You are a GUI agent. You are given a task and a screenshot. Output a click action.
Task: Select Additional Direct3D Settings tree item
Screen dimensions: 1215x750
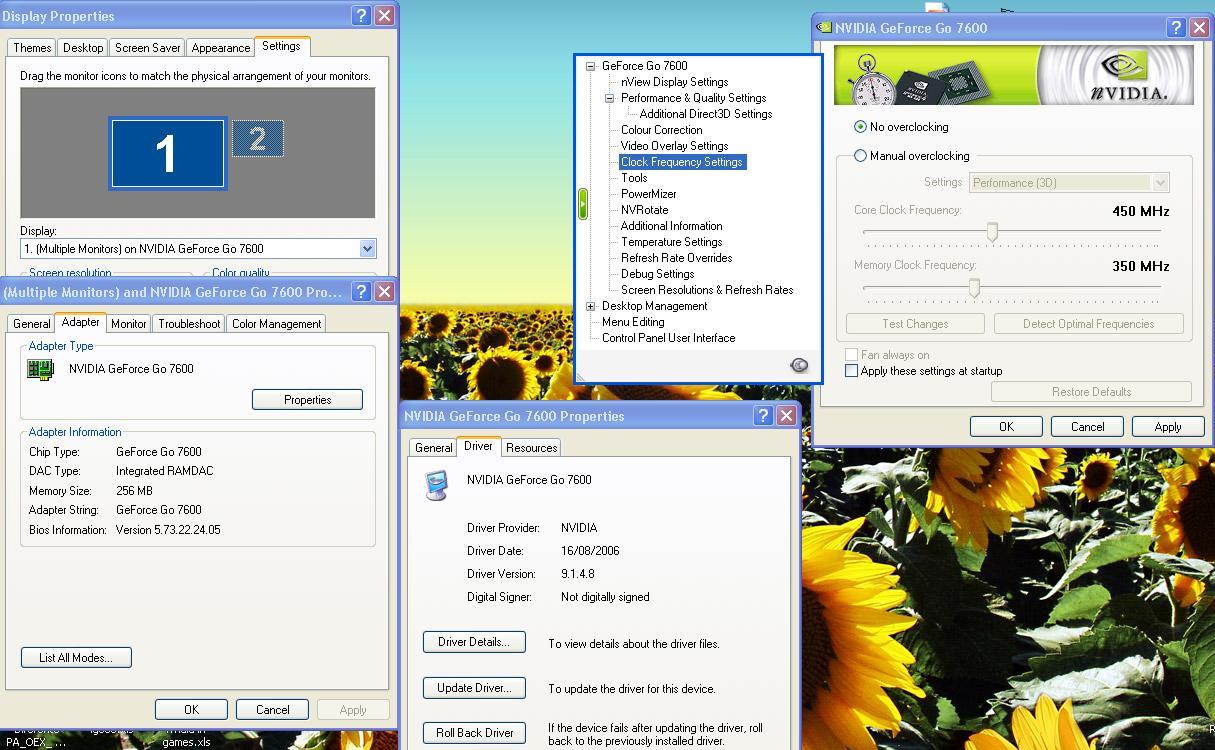706,114
